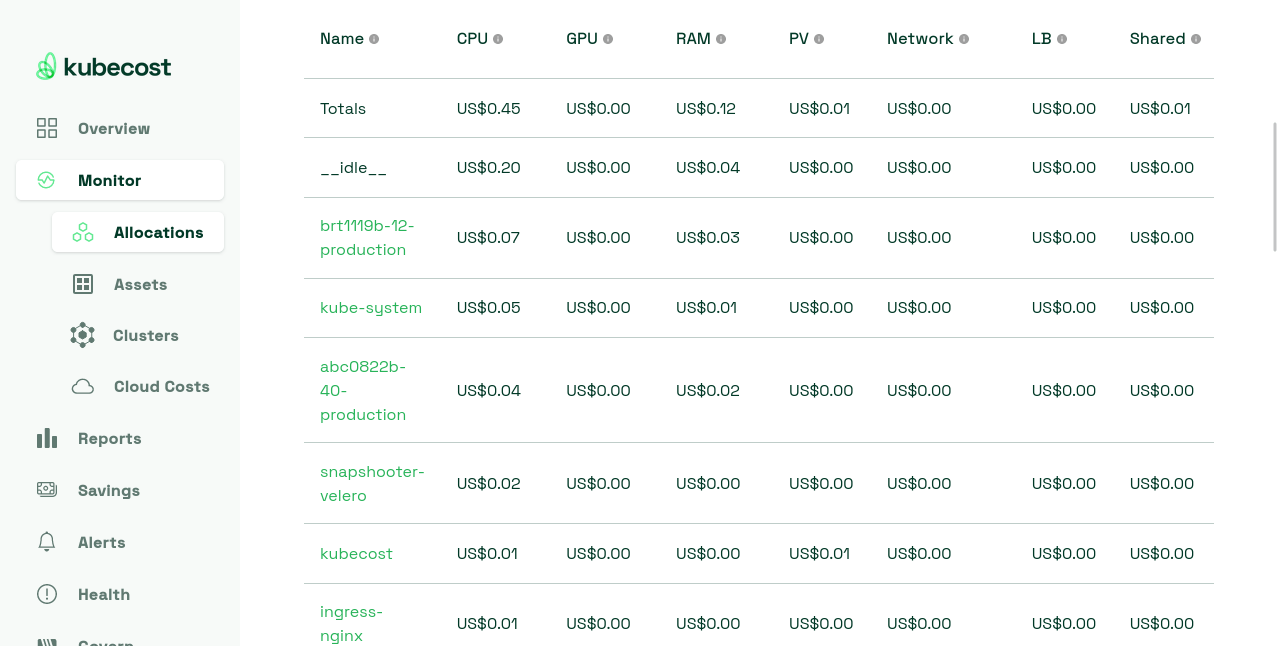Screen dimensions: 1278x646
Task: Open snapshooter-velero namespace link
Action: pyautogui.click(x=372, y=484)
